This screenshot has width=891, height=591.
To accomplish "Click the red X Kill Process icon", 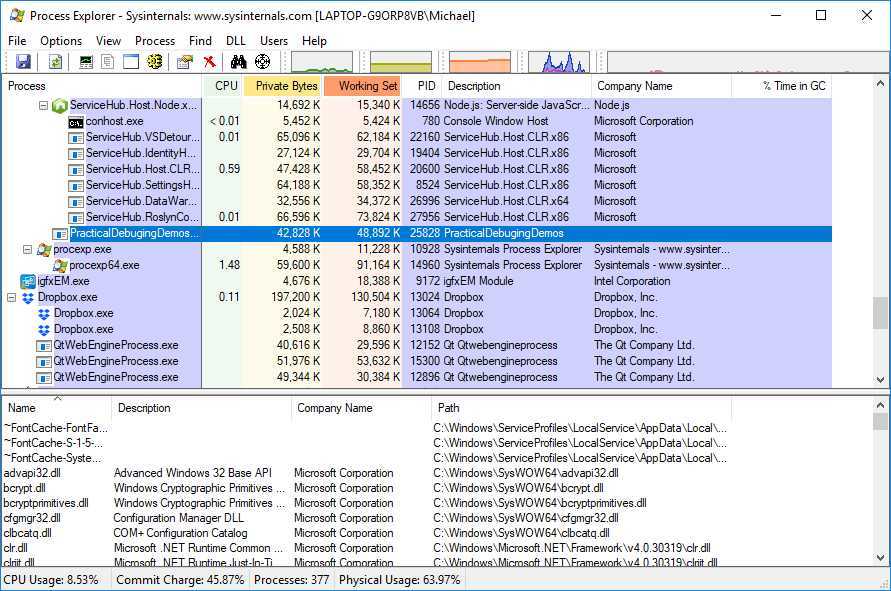I will [210, 61].
